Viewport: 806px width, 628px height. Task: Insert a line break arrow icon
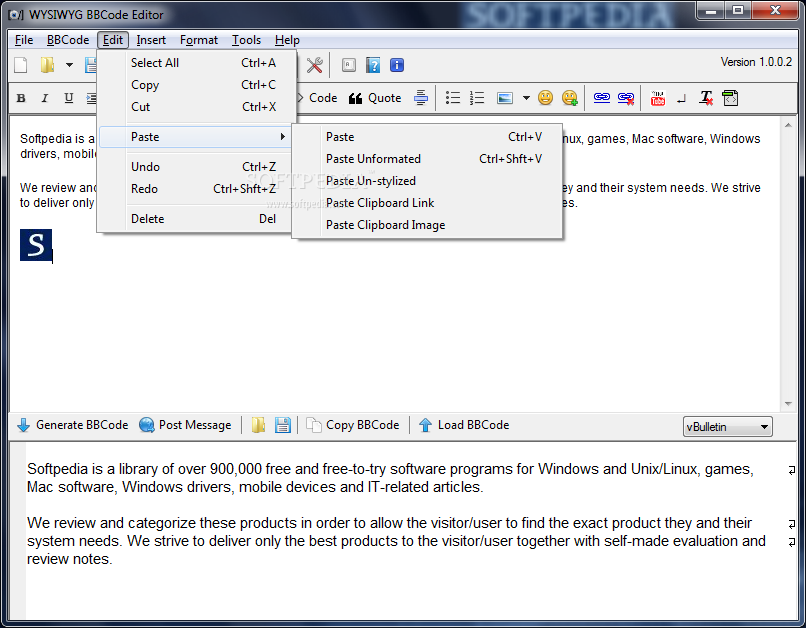[x=682, y=98]
